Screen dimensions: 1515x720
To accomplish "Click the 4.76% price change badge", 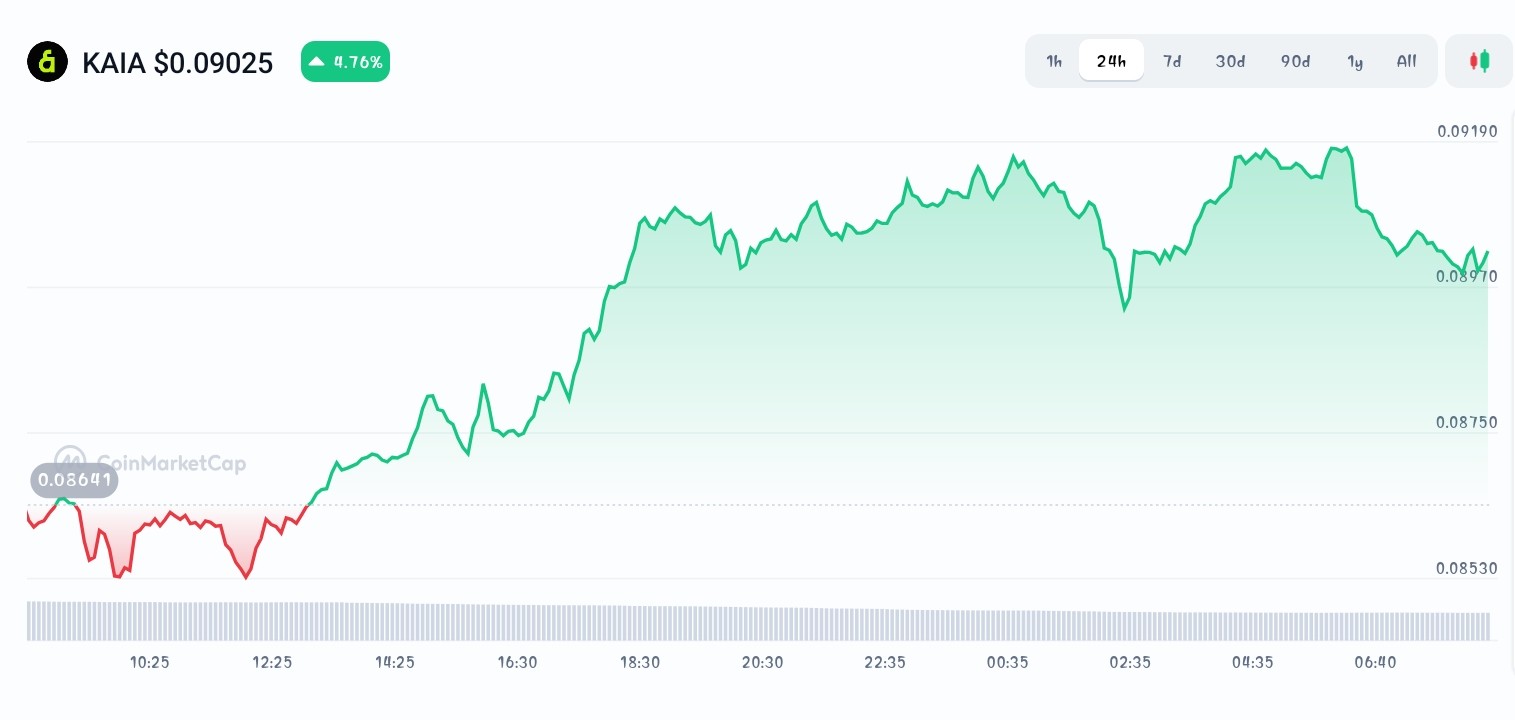I will click(345, 62).
